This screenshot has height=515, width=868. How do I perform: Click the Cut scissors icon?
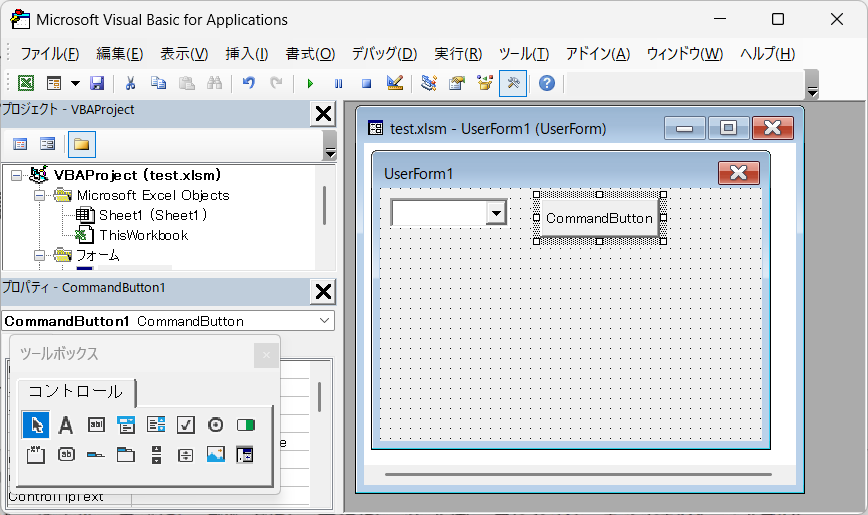(130, 83)
